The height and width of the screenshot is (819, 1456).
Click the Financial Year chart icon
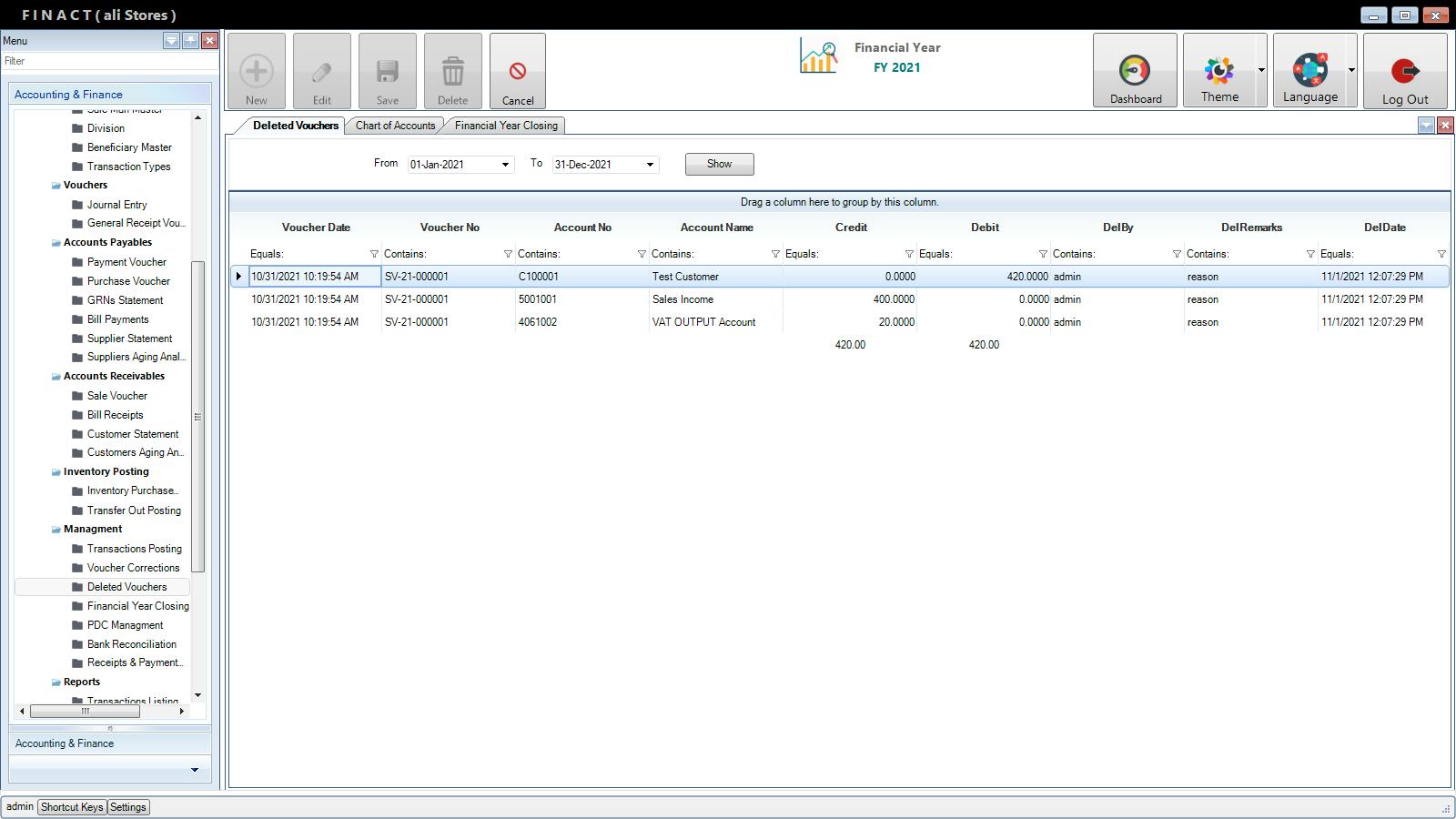pos(818,56)
